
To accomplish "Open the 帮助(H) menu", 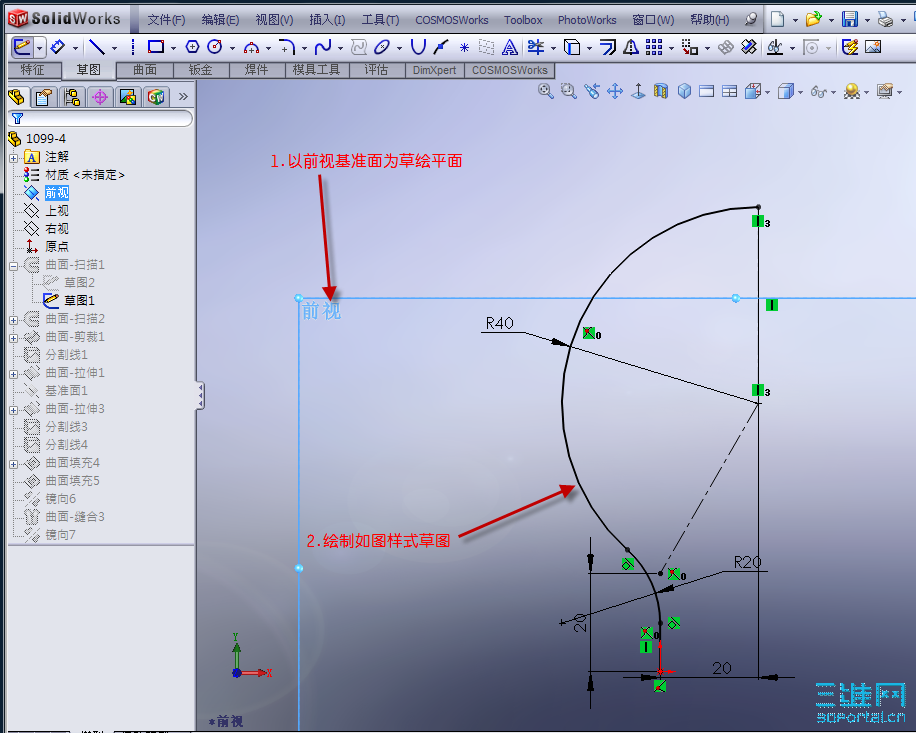I will click(710, 20).
